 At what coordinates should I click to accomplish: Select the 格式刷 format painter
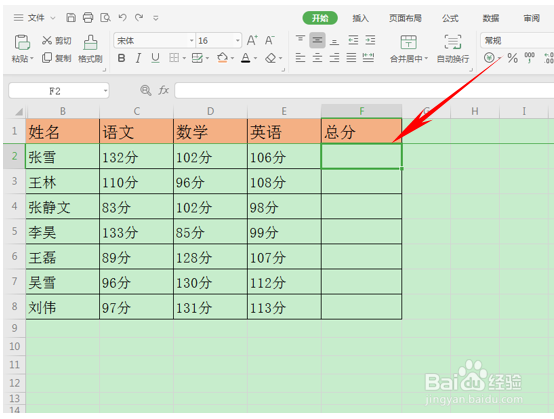(90, 49)
